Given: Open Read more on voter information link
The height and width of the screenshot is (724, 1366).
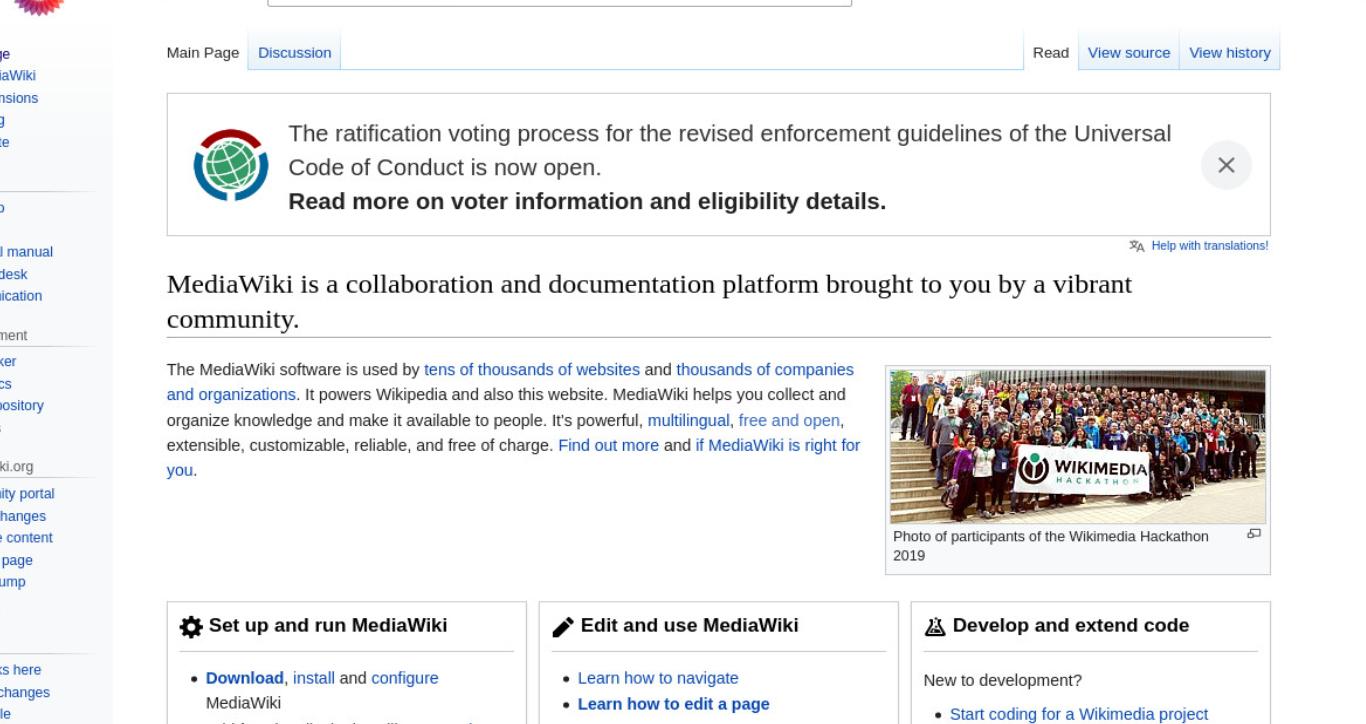Looking at the screenshot, I should (587, 201).
